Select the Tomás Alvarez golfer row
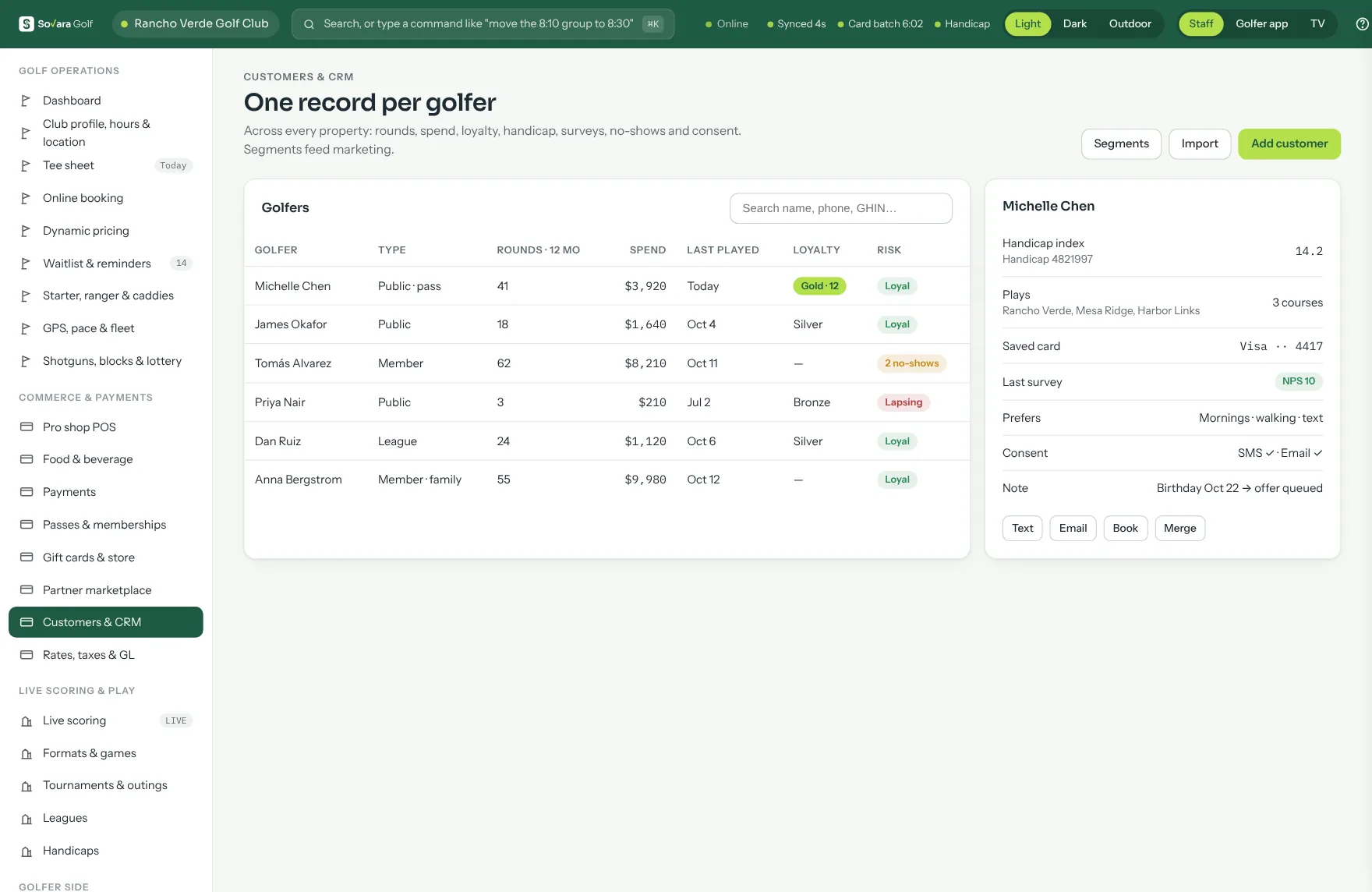 click(606, 363)
